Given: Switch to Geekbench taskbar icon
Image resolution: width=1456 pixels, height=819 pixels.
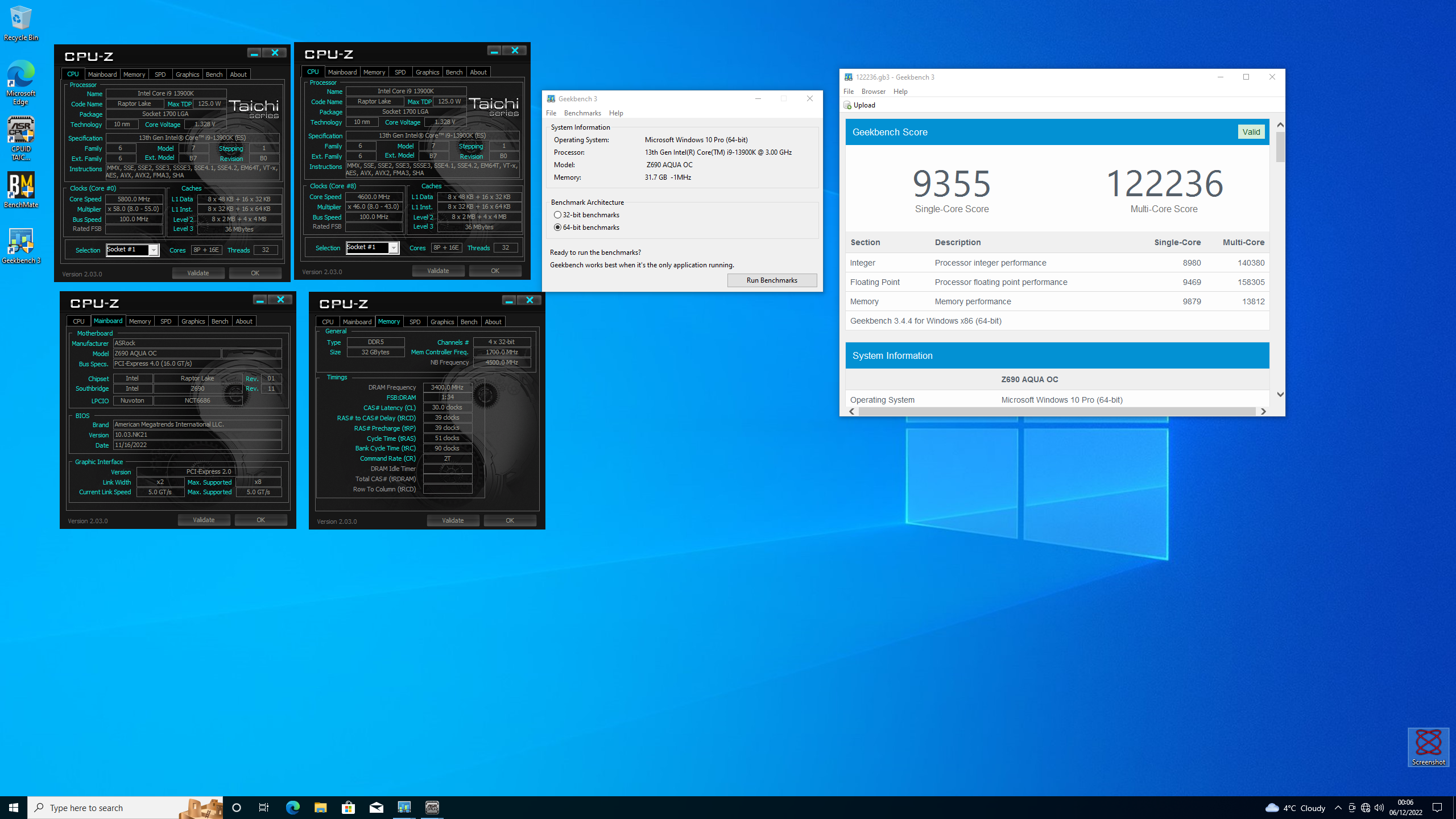Looking at the screenshot, I should [x=404, y=808].
